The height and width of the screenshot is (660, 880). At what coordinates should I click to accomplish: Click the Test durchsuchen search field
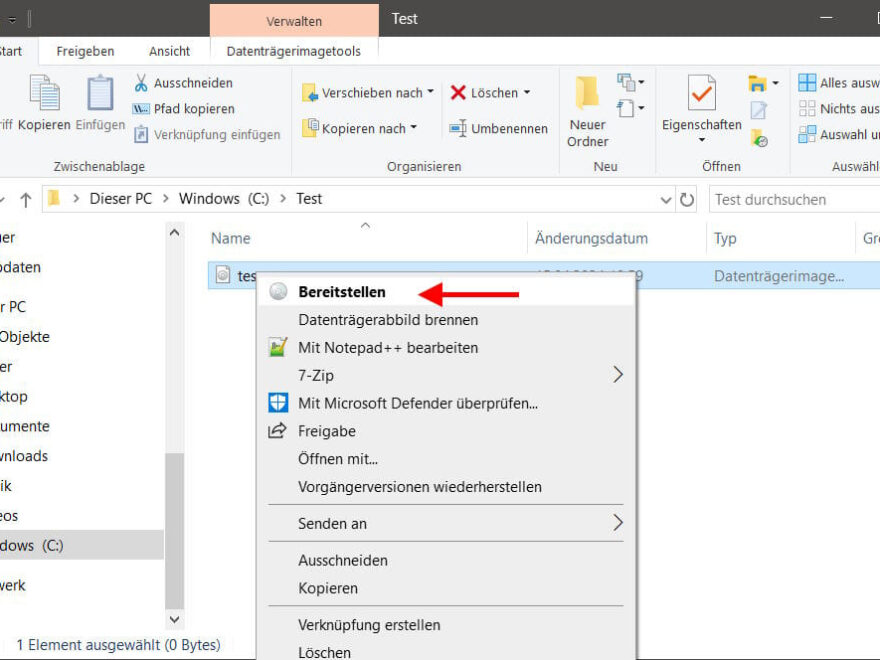click(790, 199)
